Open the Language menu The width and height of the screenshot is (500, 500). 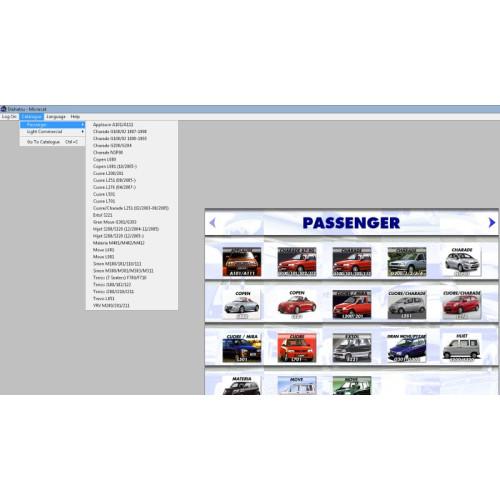pos(56,117)
